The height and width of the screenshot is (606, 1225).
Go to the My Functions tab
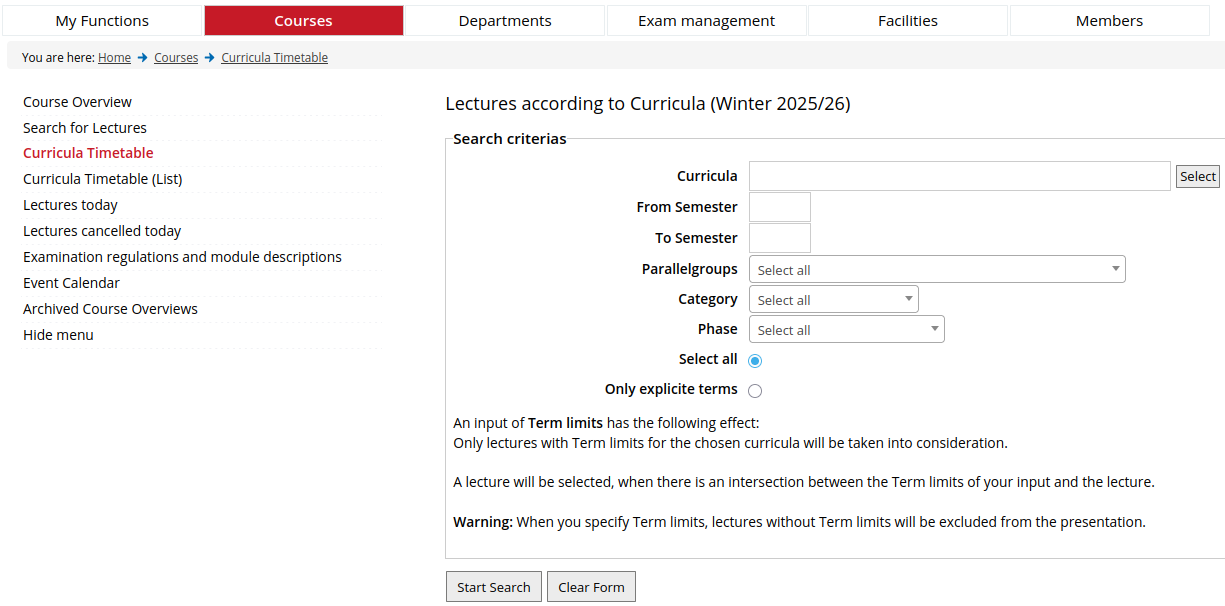pos(102,20)
